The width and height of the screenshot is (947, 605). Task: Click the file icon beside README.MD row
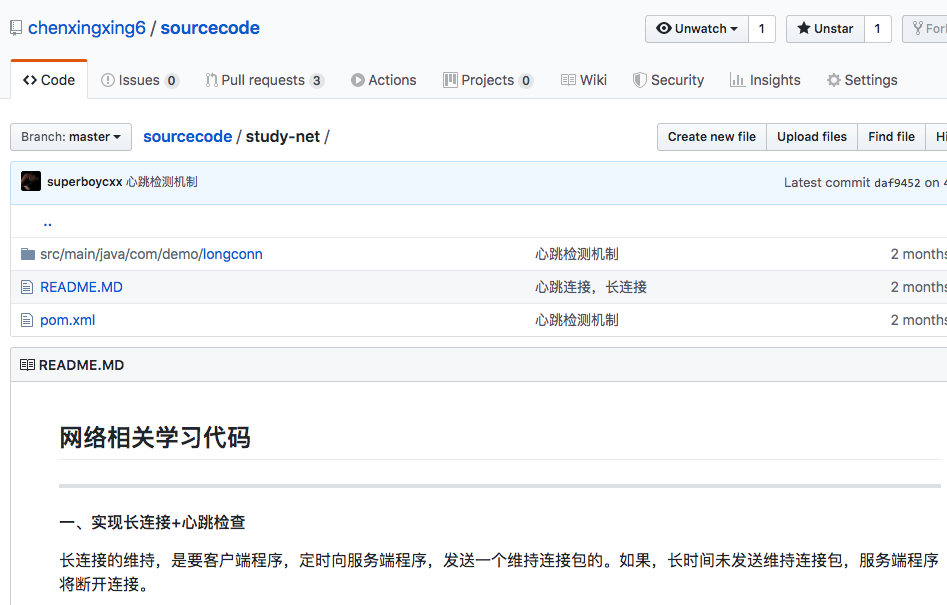pos(27,287)
